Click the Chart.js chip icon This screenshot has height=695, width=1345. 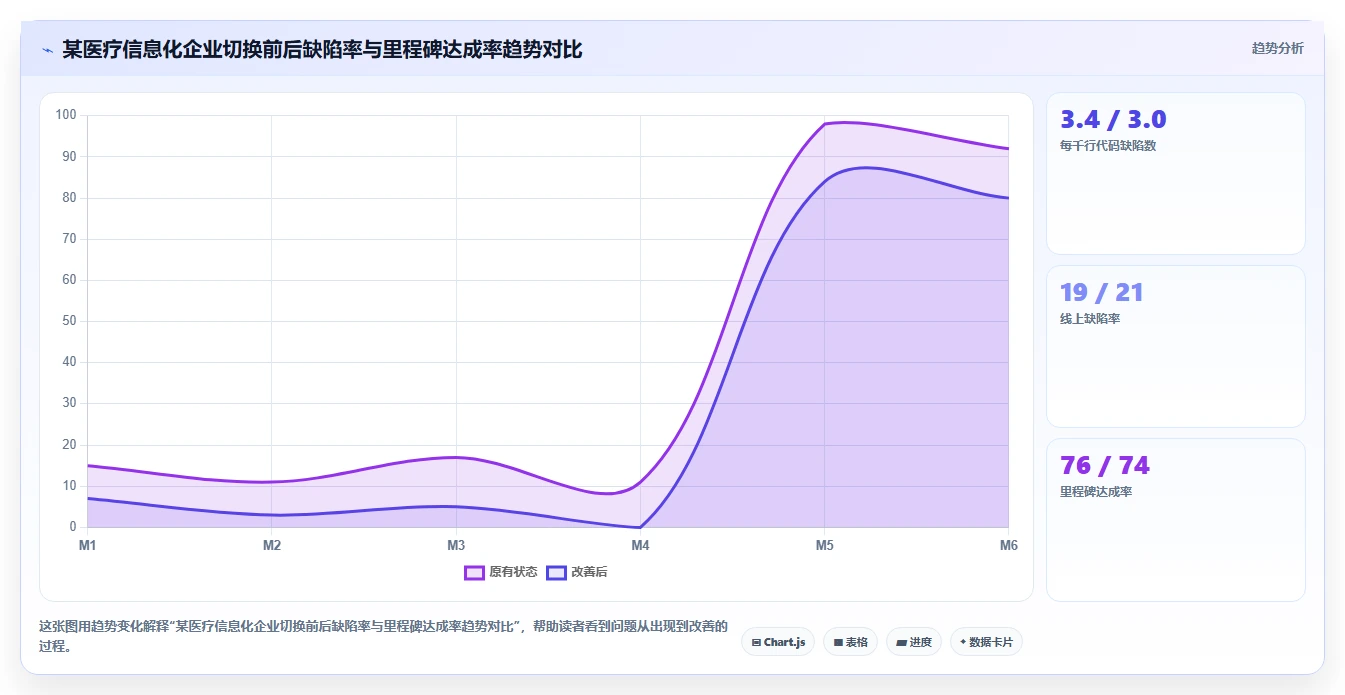point(756,642)
